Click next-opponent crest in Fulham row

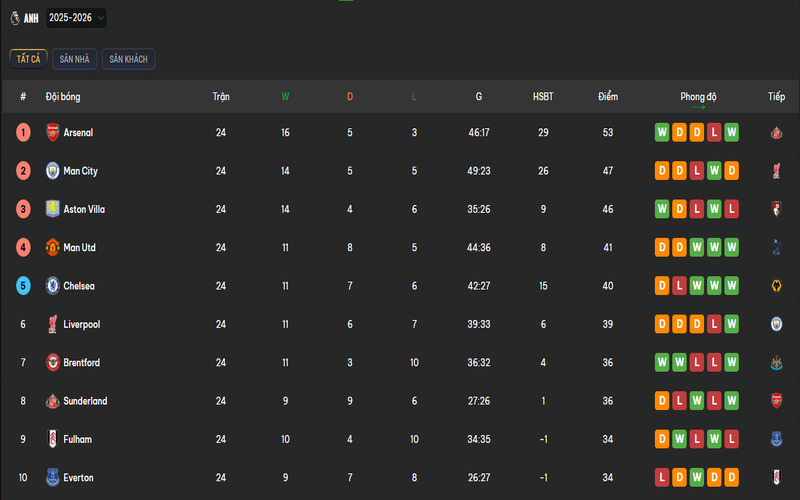coord(775,439)
